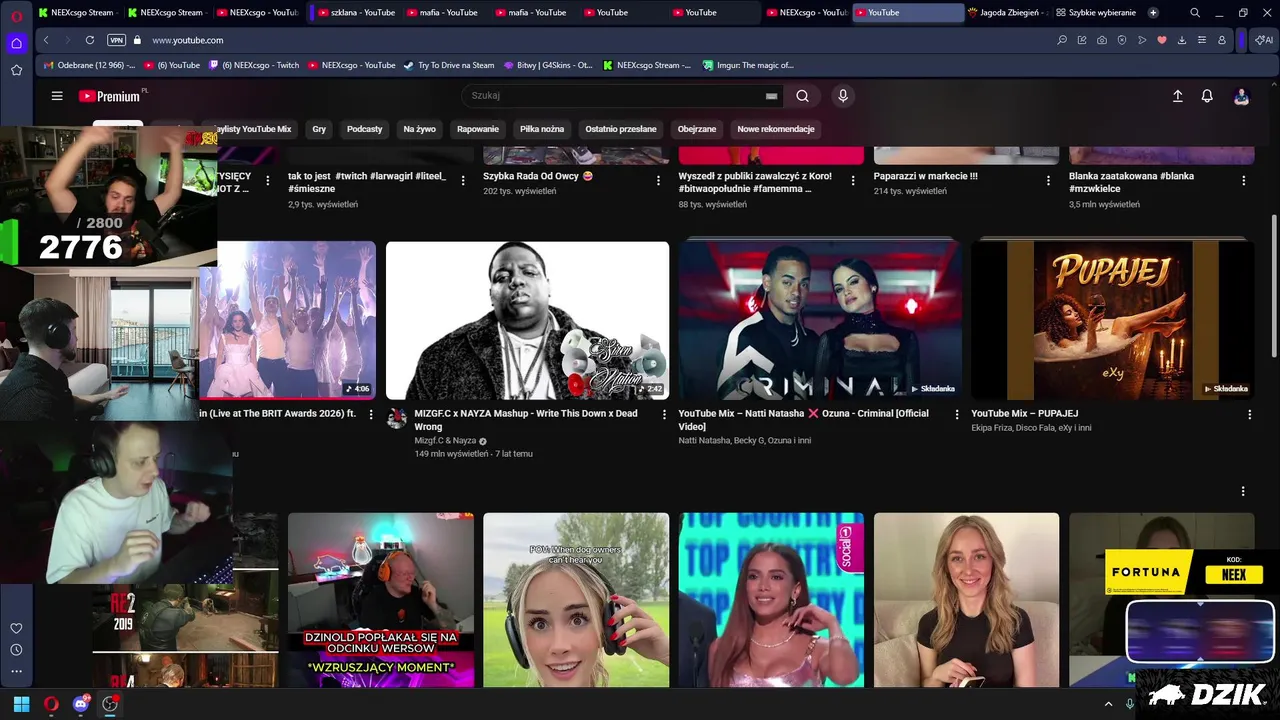1280x720 pixels.
Task: Take a snapshot with the camera icon
Action: pos(1102,40)
